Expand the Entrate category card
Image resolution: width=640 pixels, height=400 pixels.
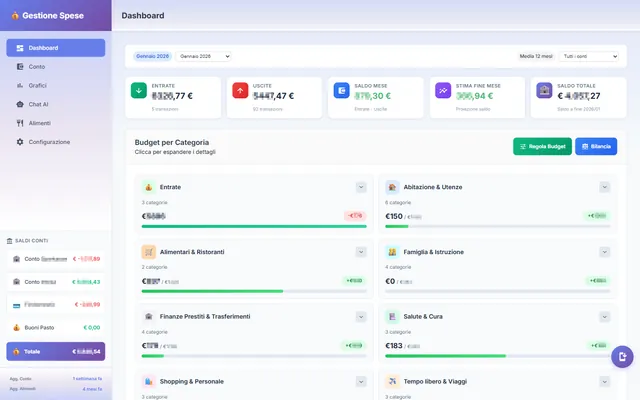(x=361, y=187)
